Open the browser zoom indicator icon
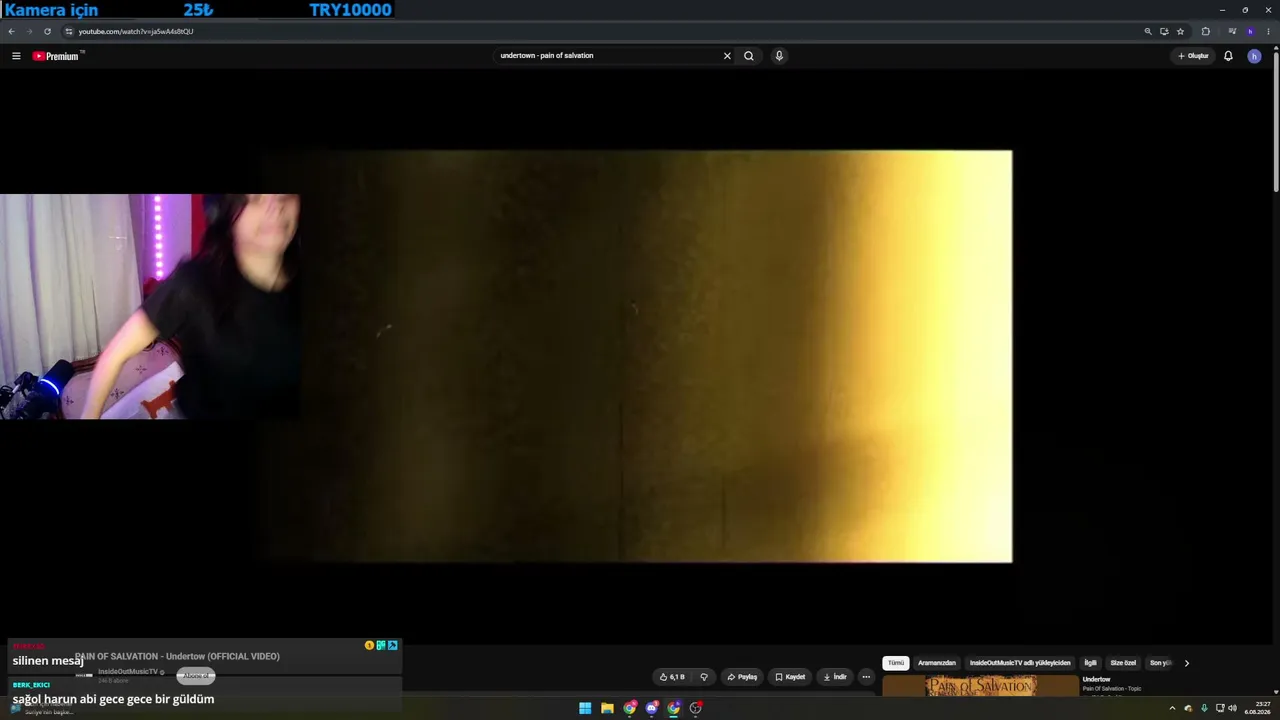Image resolution: width=1280 pixels, height=720 pixels. pyautogui.click(x=1148, y=31)
